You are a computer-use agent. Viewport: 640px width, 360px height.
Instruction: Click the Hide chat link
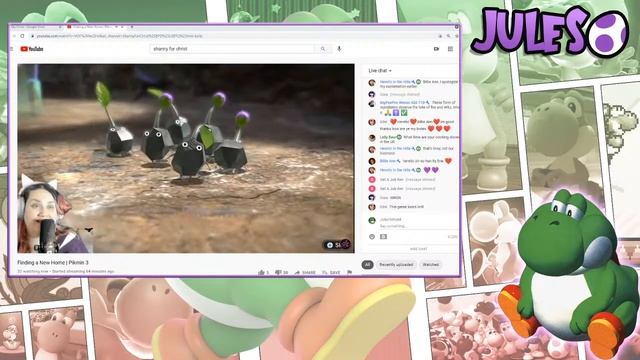click(x=418, y=249)
